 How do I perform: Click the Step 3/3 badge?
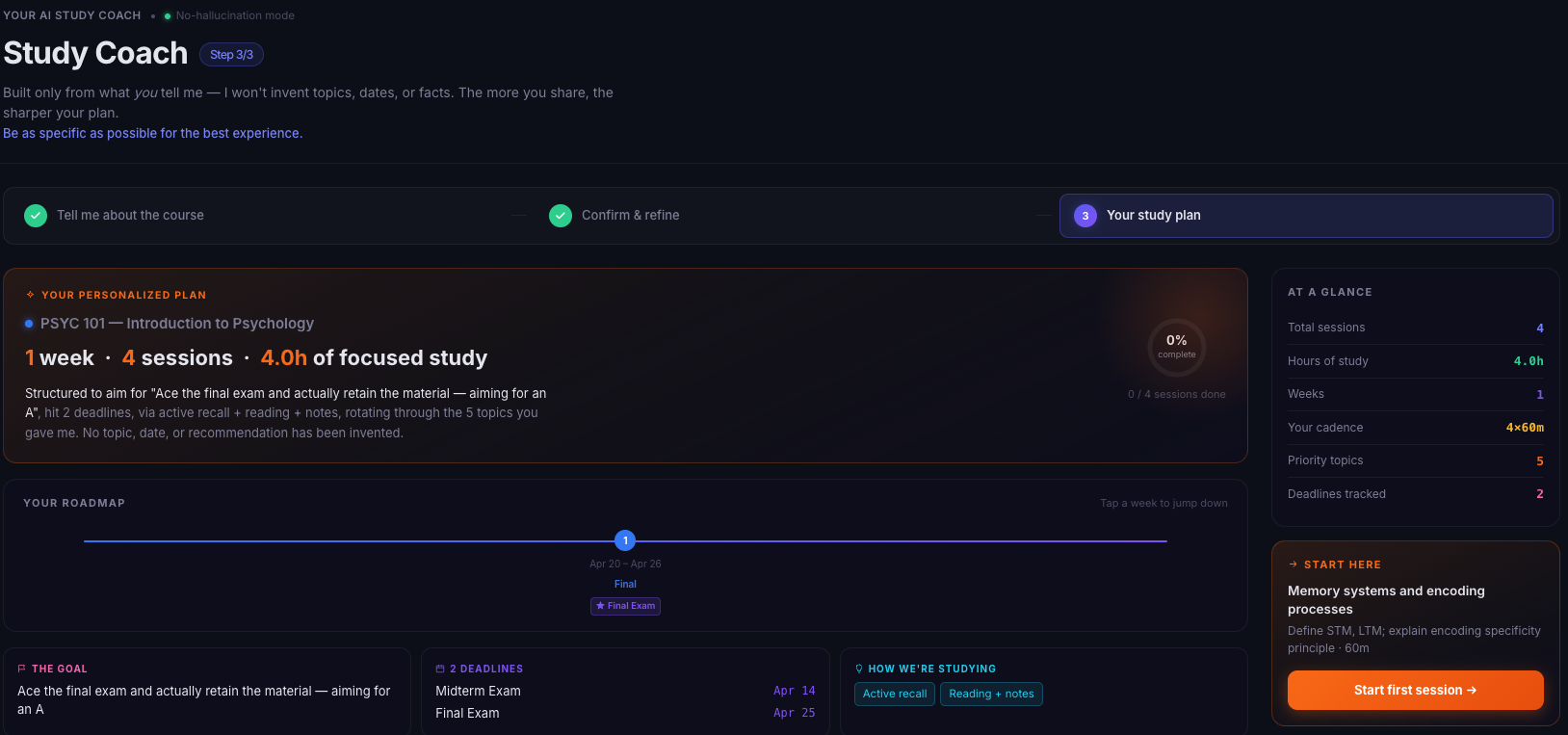click(x=231, y=55)
